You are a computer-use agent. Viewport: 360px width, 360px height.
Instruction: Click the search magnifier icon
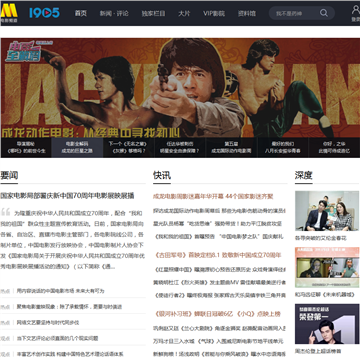324,13
